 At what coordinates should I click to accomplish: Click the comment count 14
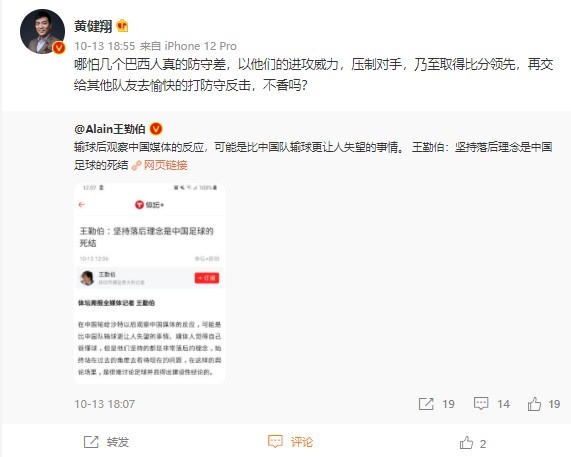click(503, 404)
